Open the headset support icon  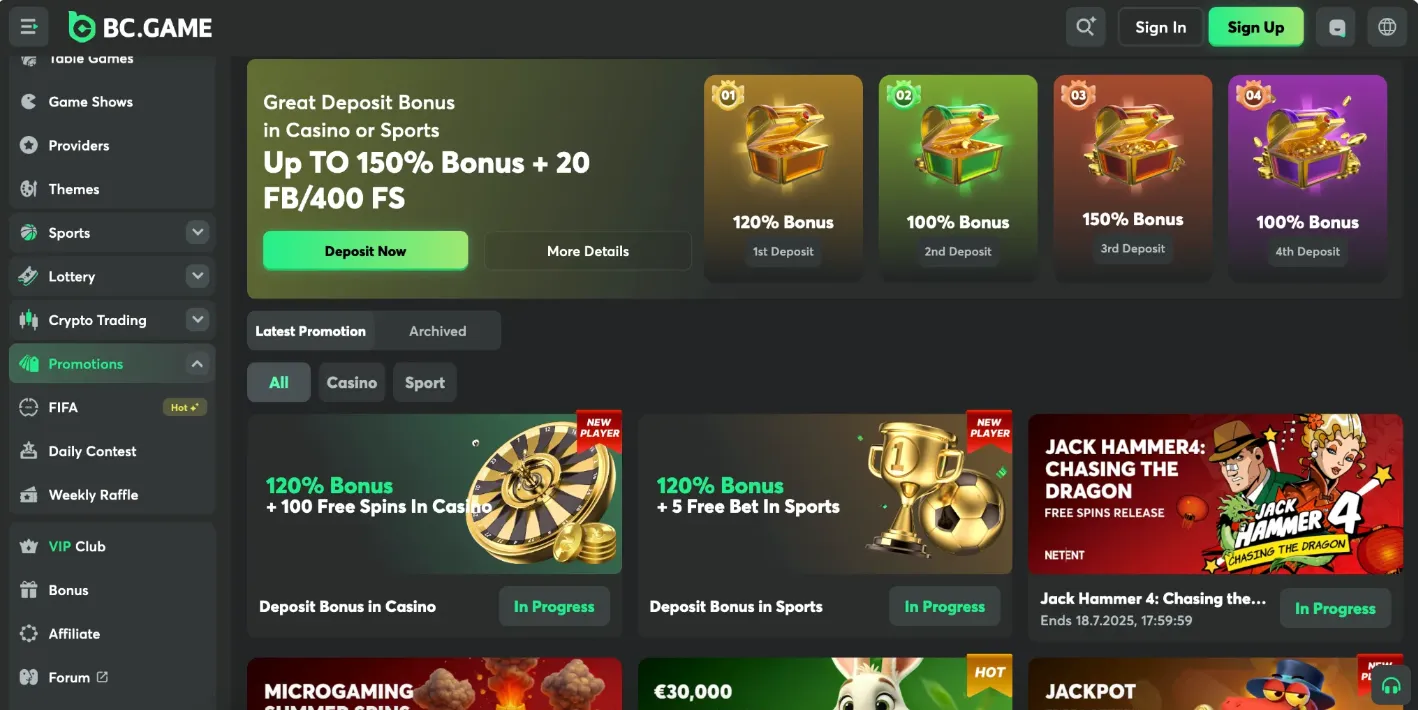1390,686
